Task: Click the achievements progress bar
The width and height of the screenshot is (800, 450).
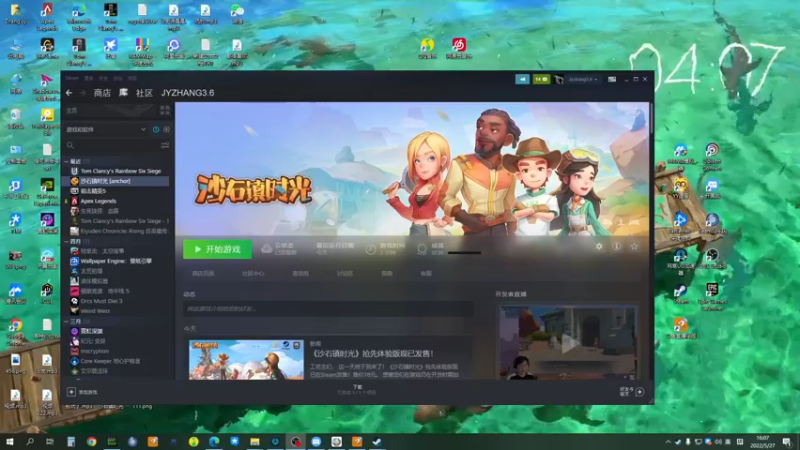Action: pos(464,253)
